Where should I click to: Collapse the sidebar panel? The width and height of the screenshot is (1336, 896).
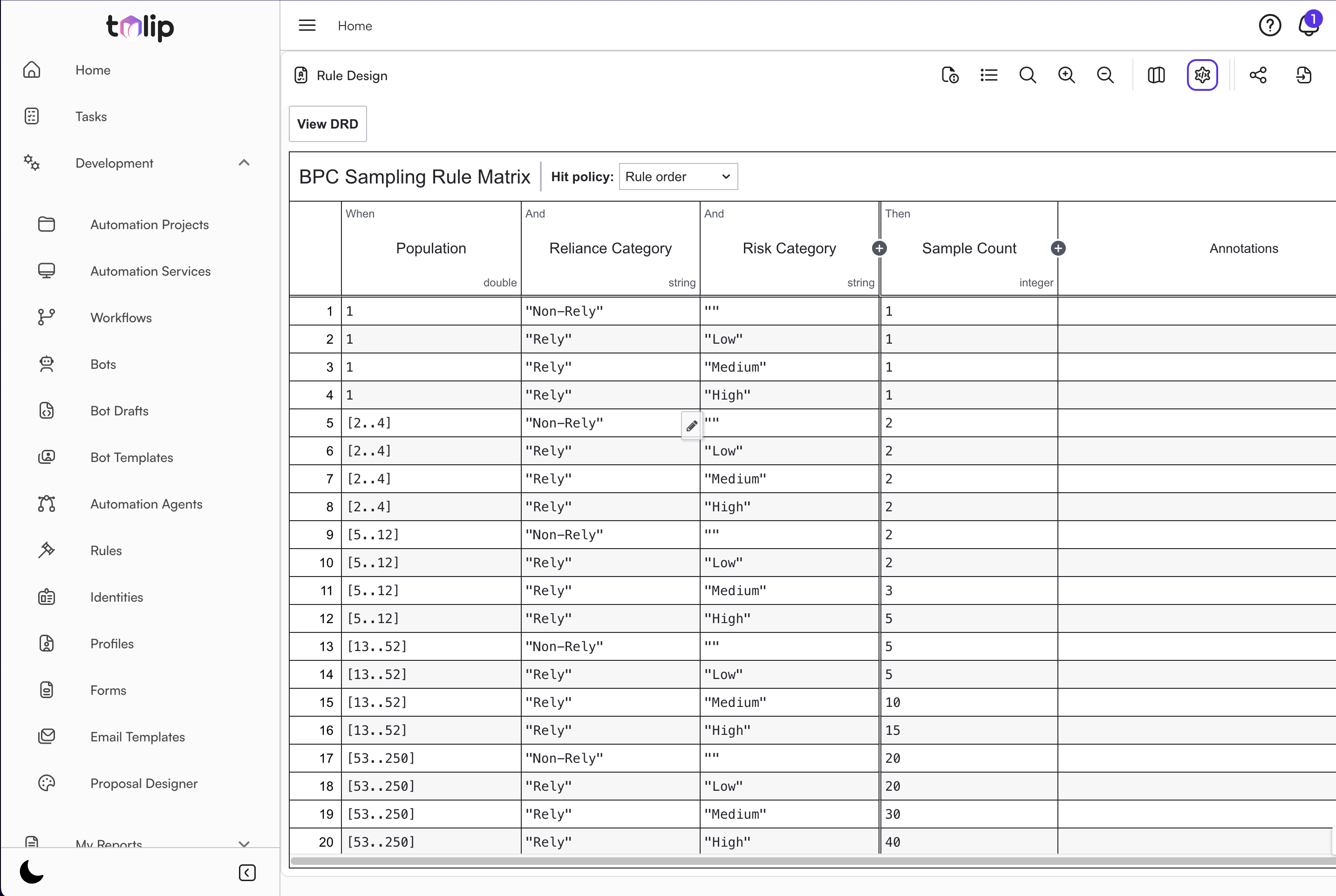click(247, 873)
